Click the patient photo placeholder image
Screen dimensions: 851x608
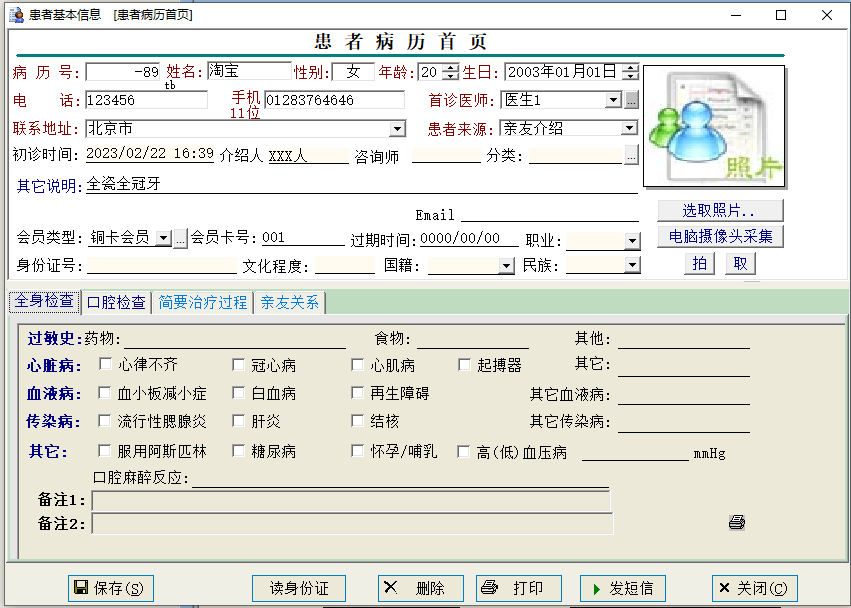pyautogui.click(x=714, y=126)
